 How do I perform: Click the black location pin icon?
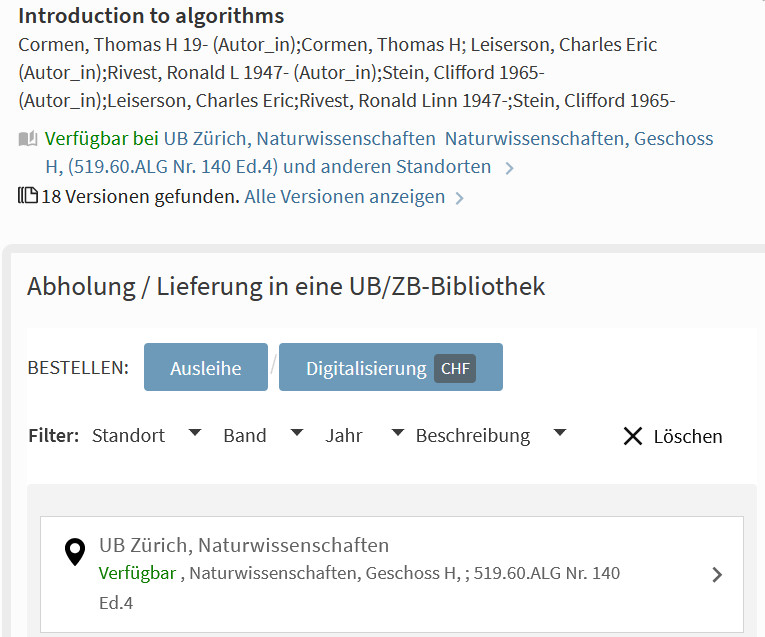(x=75, y=552)
